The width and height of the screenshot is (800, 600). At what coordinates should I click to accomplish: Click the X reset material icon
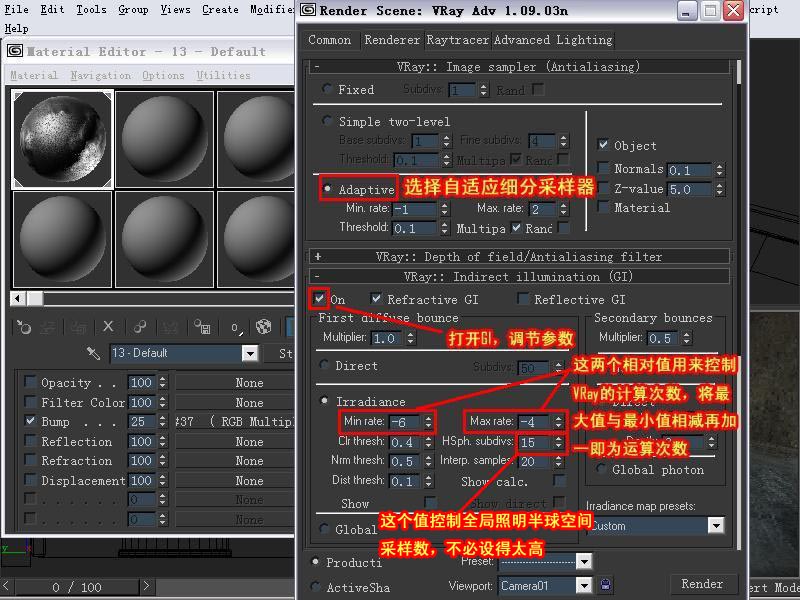(108, 327)
